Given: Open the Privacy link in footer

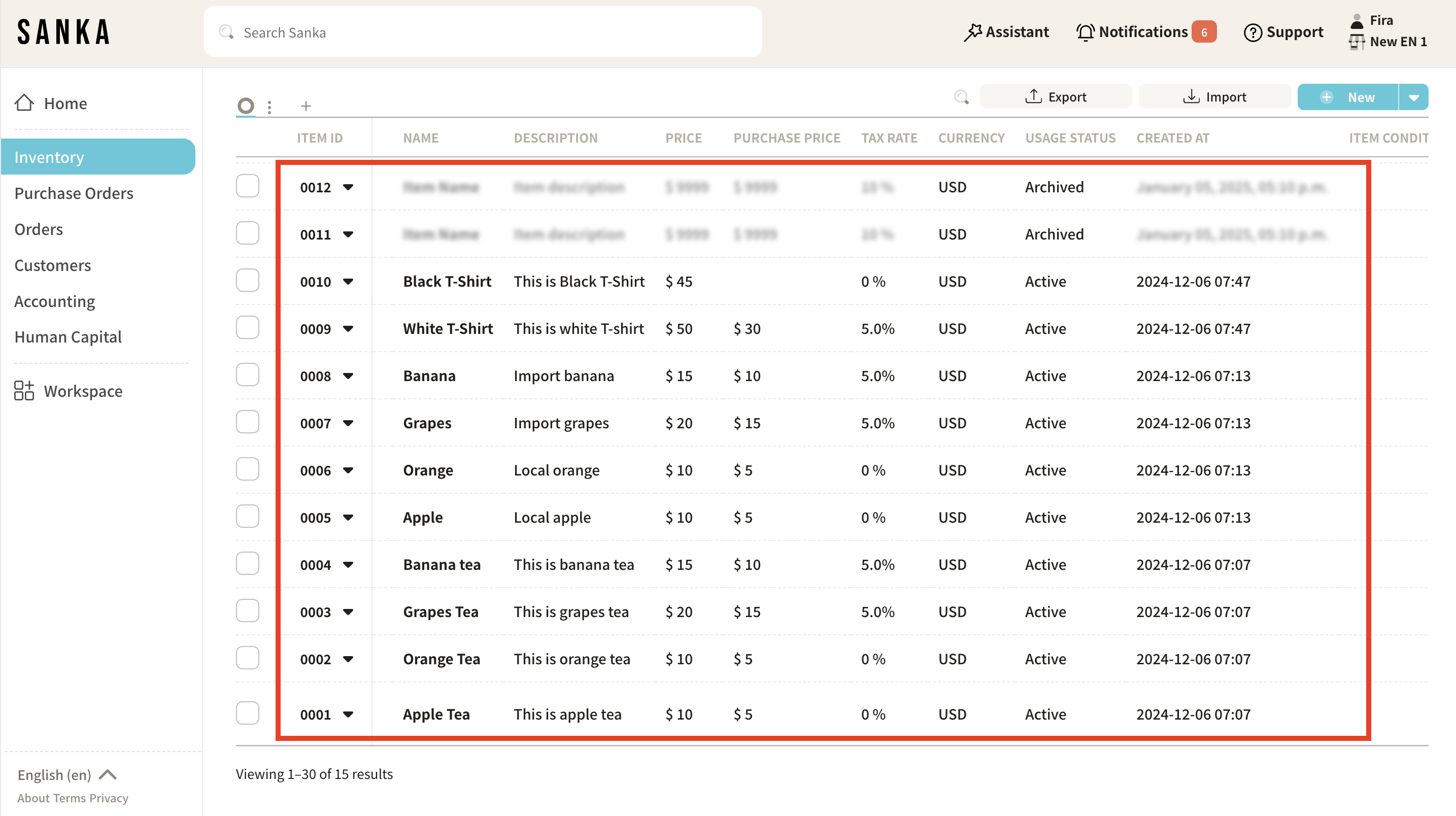Looking at the screenshot, I should 109,798.
